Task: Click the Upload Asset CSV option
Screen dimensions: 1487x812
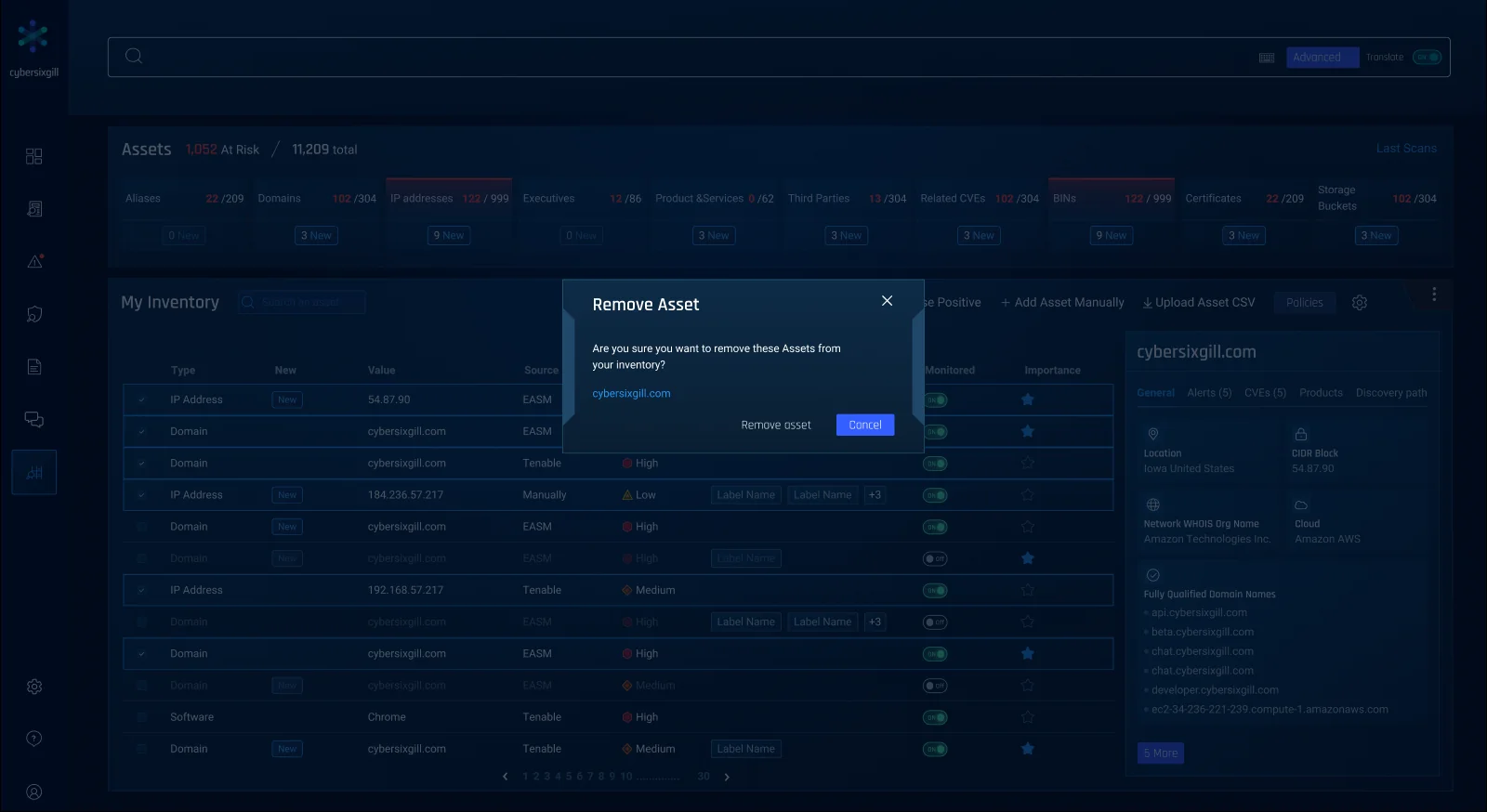Action: 1199,303
